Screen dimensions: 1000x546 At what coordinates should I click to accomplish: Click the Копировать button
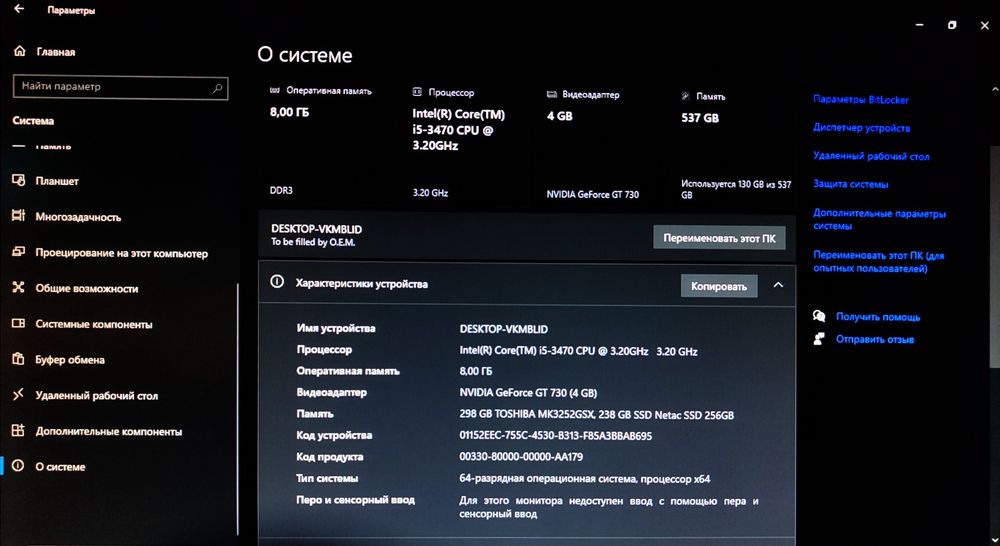point(719,286)
